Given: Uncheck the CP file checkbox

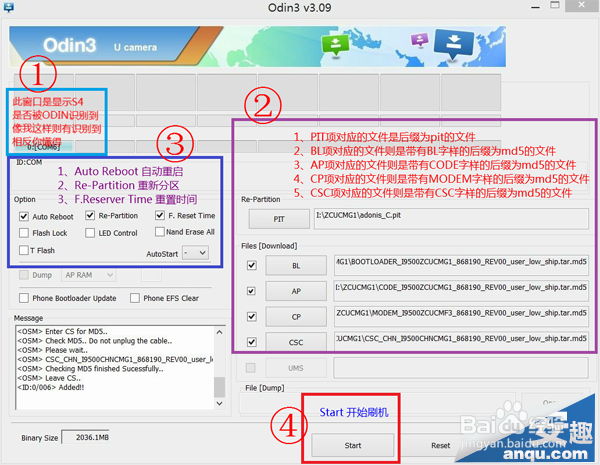Looking at the screenshot, I should point(251,317).
